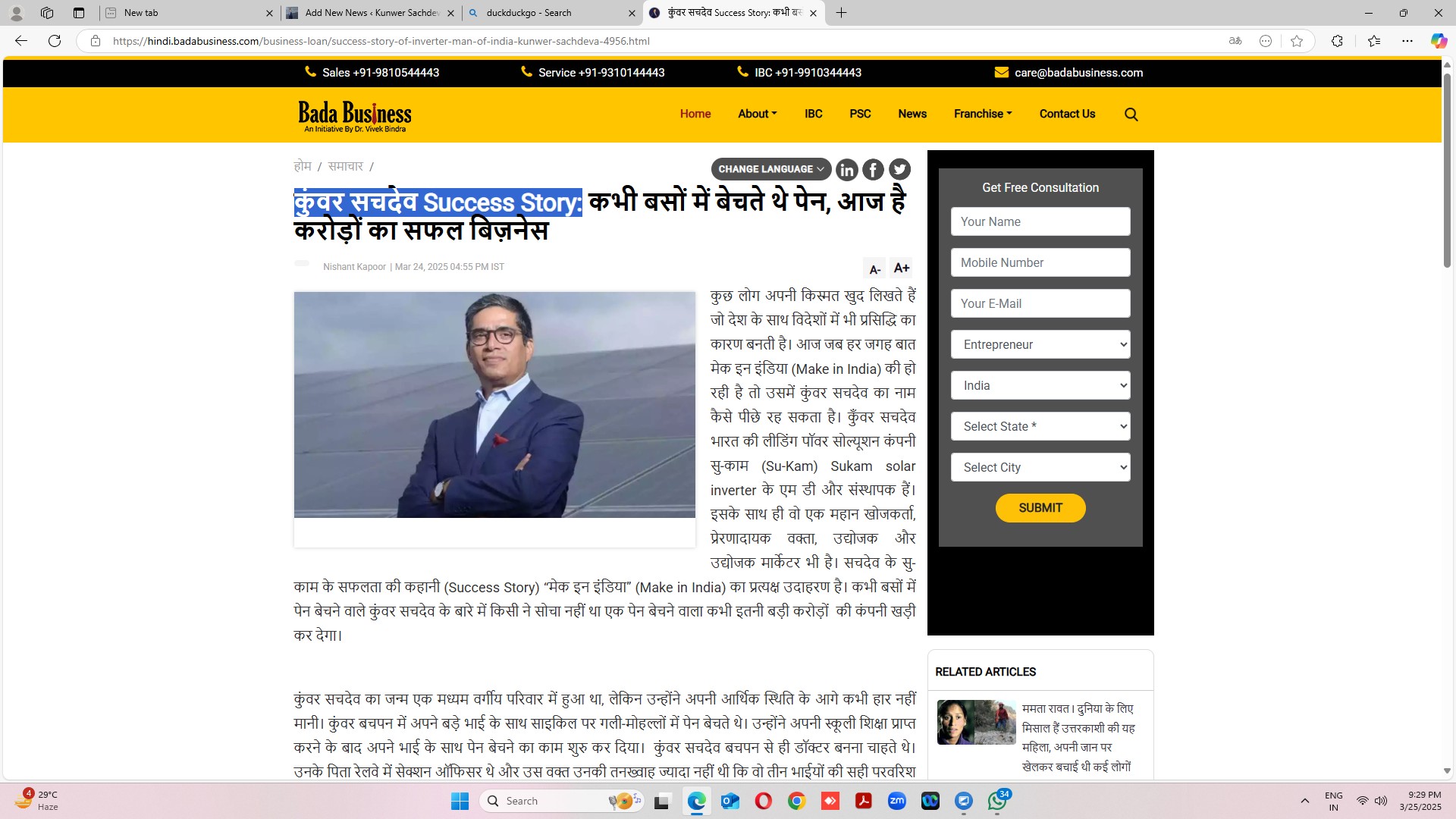
Task: Open WhatsApp from taskbar
Action: point(997,802)
